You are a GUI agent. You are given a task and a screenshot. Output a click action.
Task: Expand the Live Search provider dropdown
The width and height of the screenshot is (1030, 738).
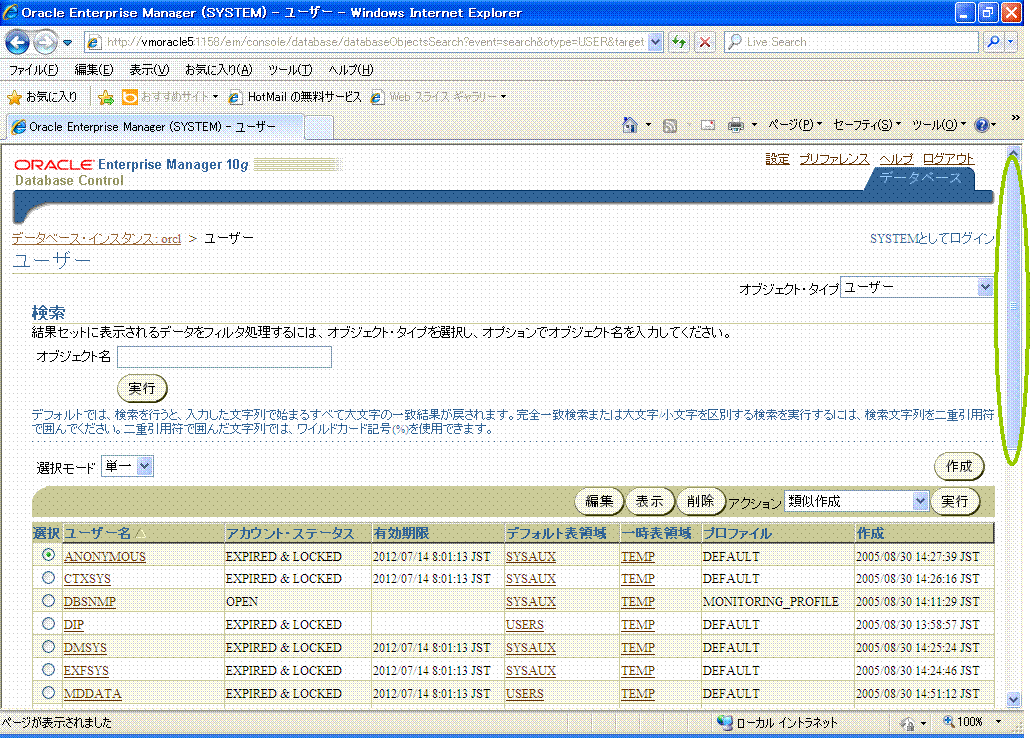(1011, 42)
